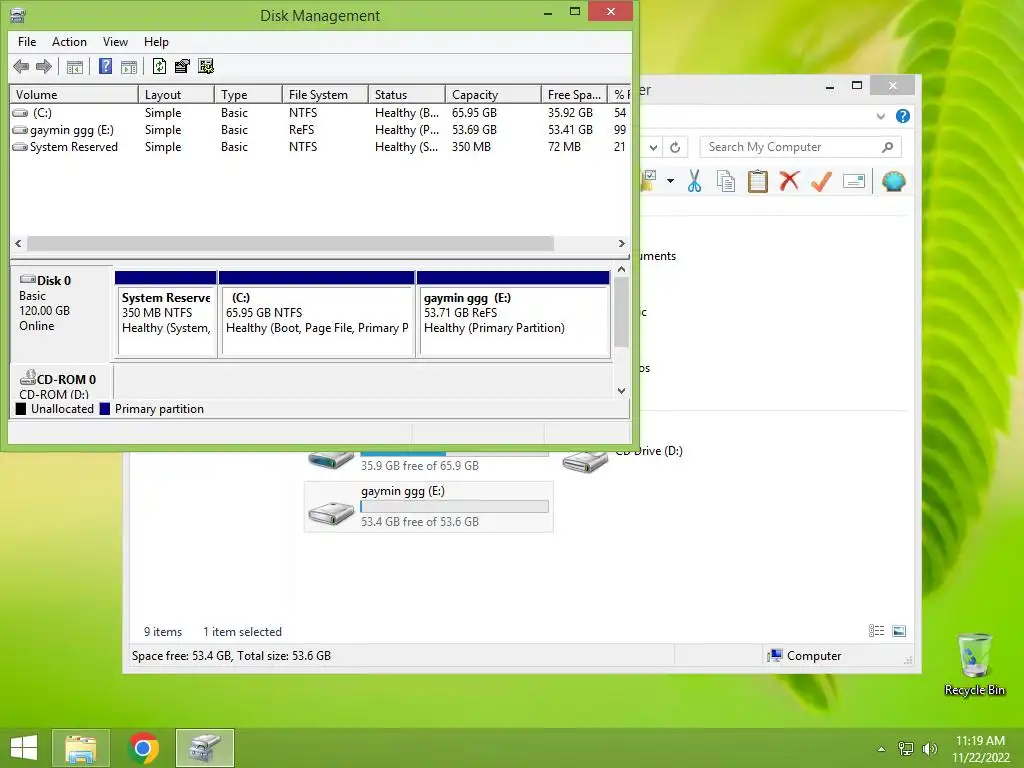Screen dimensions: 1024x768
Task: Select the gaymin ggg (E:) volume row
Action: 320,130
